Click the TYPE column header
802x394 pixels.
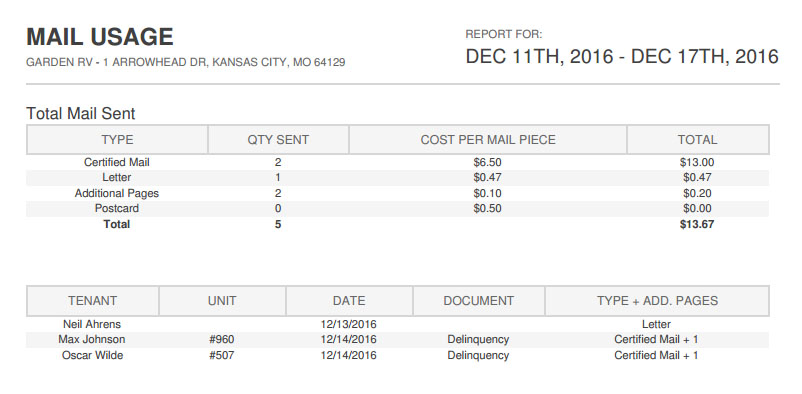tap(117, 140)
